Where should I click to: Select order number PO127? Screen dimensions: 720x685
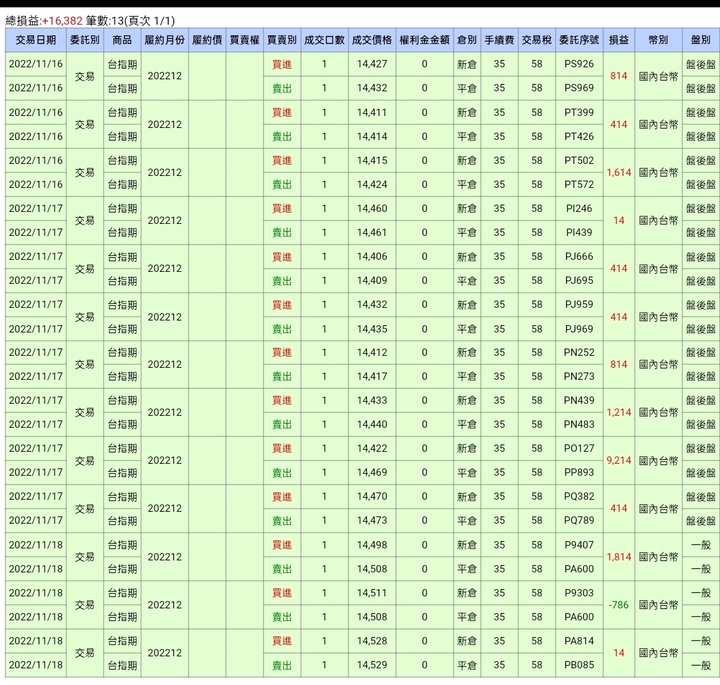coord(579,449)
